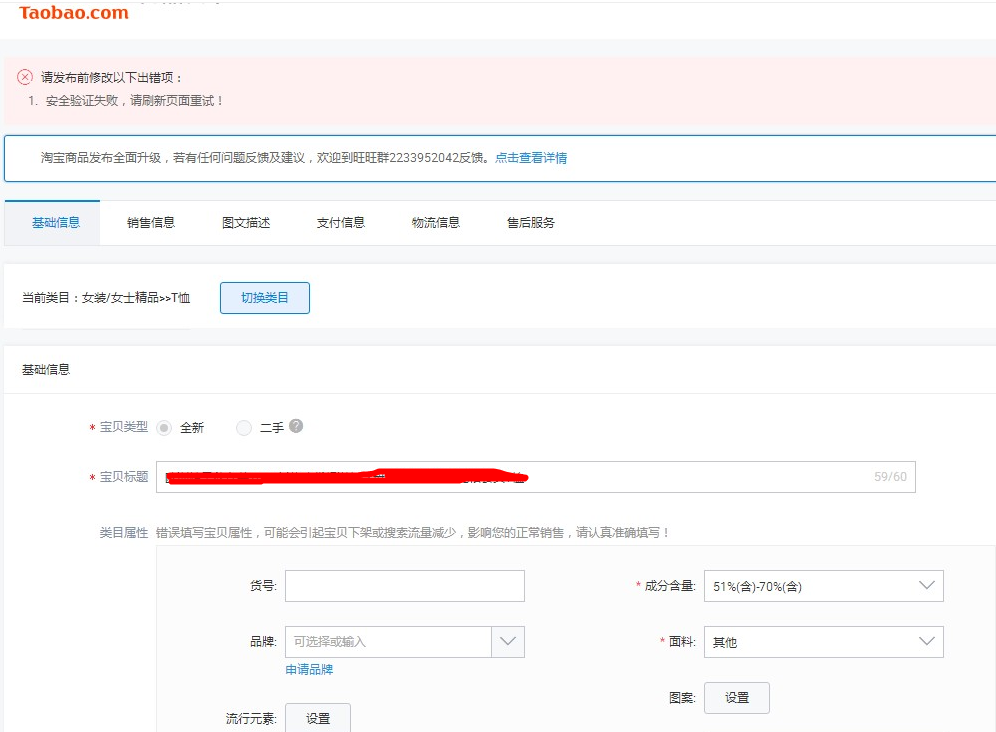Open the 图文描述 tab
Viewport: 996px width, 732px height.
pyautogui.click(x=246, y=223)
